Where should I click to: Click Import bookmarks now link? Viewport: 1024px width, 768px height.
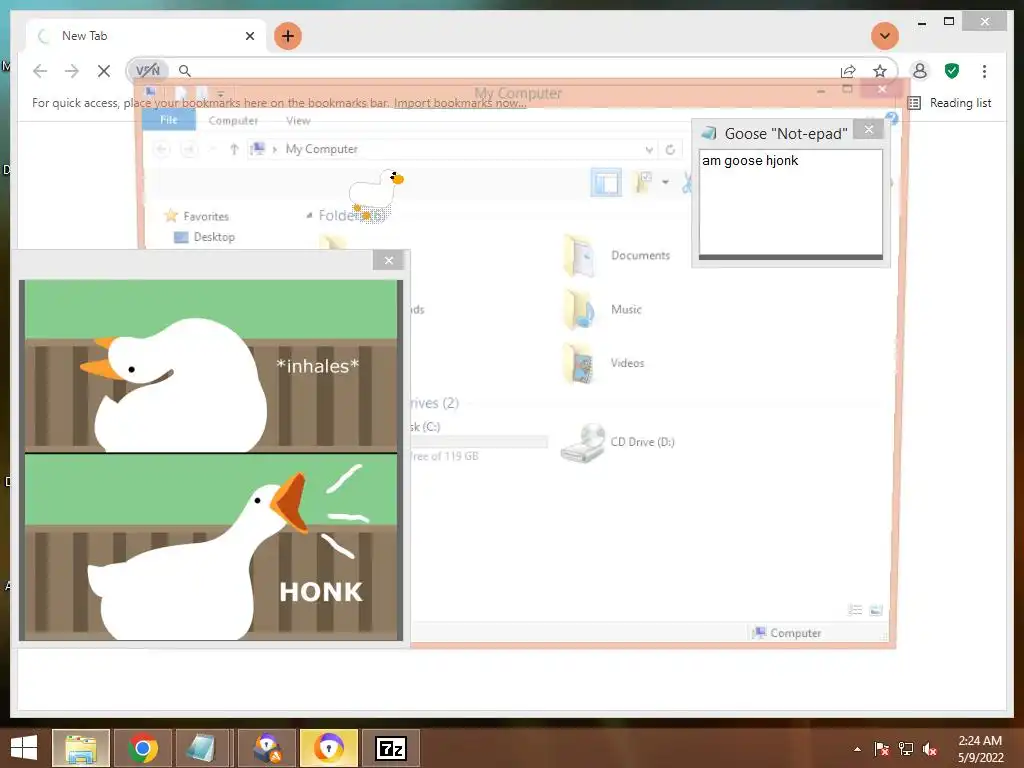click(x=460, y=103)
